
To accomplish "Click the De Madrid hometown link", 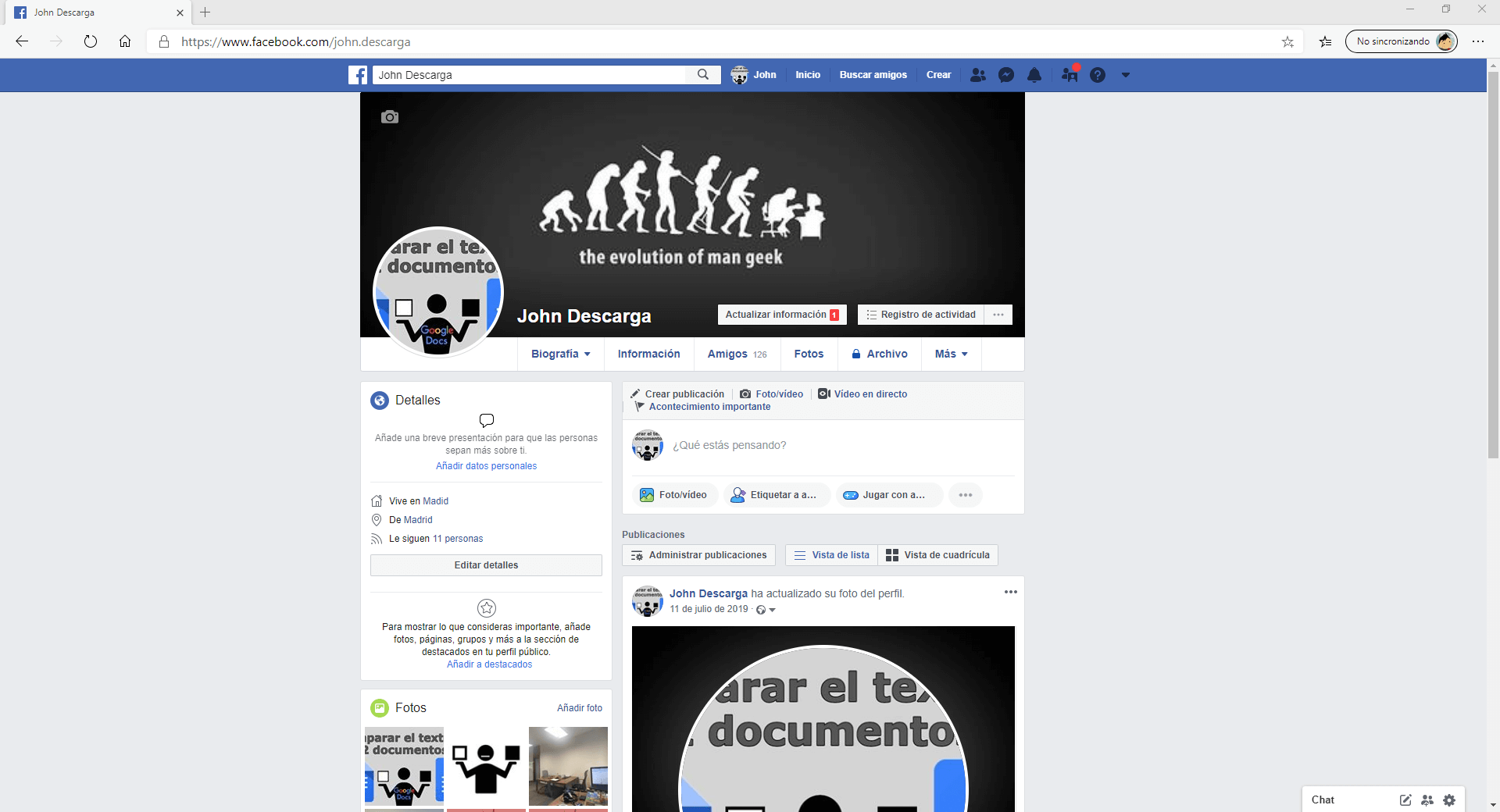I will [418, 520].
